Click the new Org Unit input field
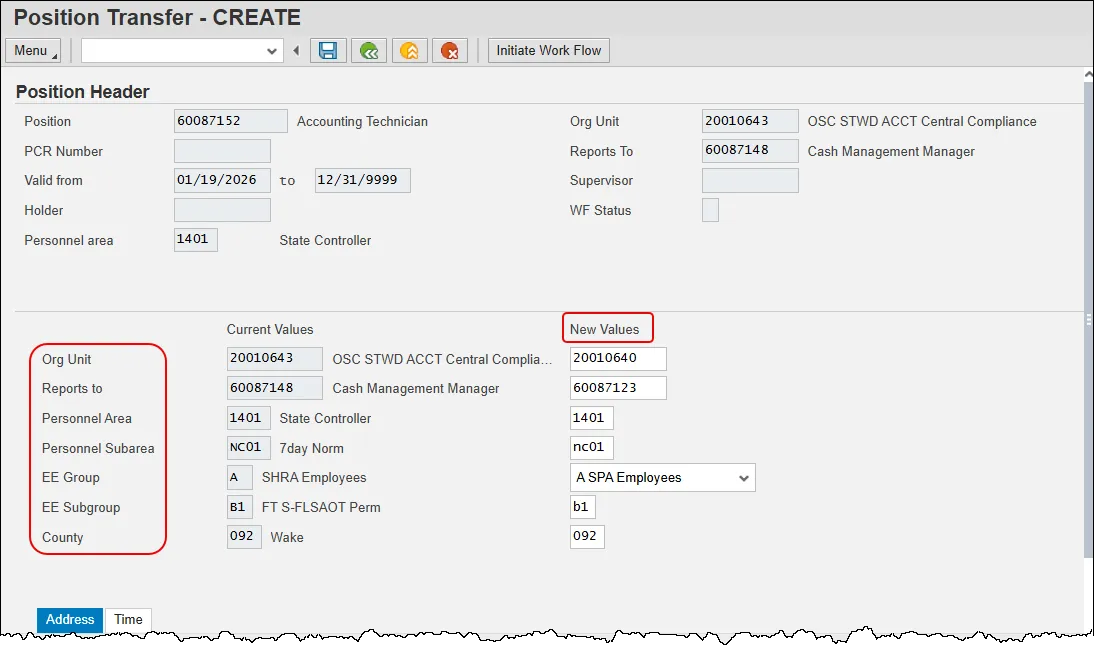Screen dimensions: 1094x645 618,359
